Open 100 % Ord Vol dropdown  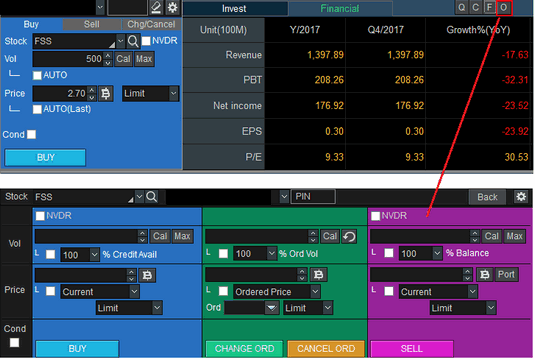[271, 254]
